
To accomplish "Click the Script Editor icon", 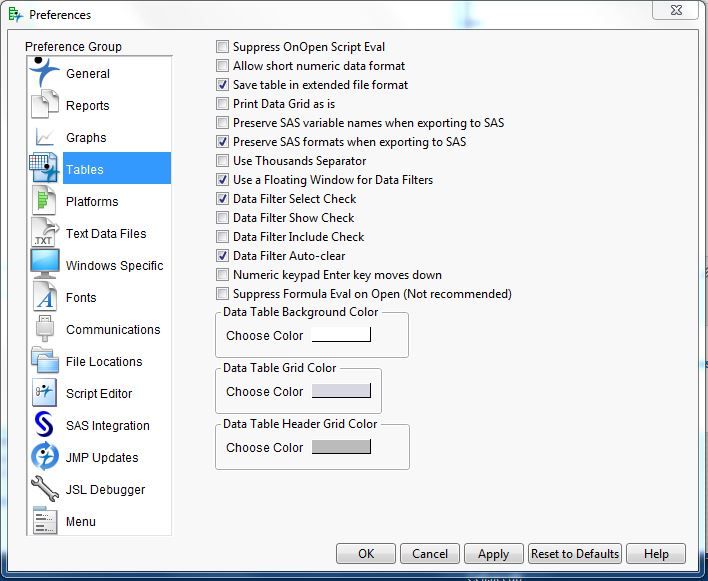I will coord(44,392).
